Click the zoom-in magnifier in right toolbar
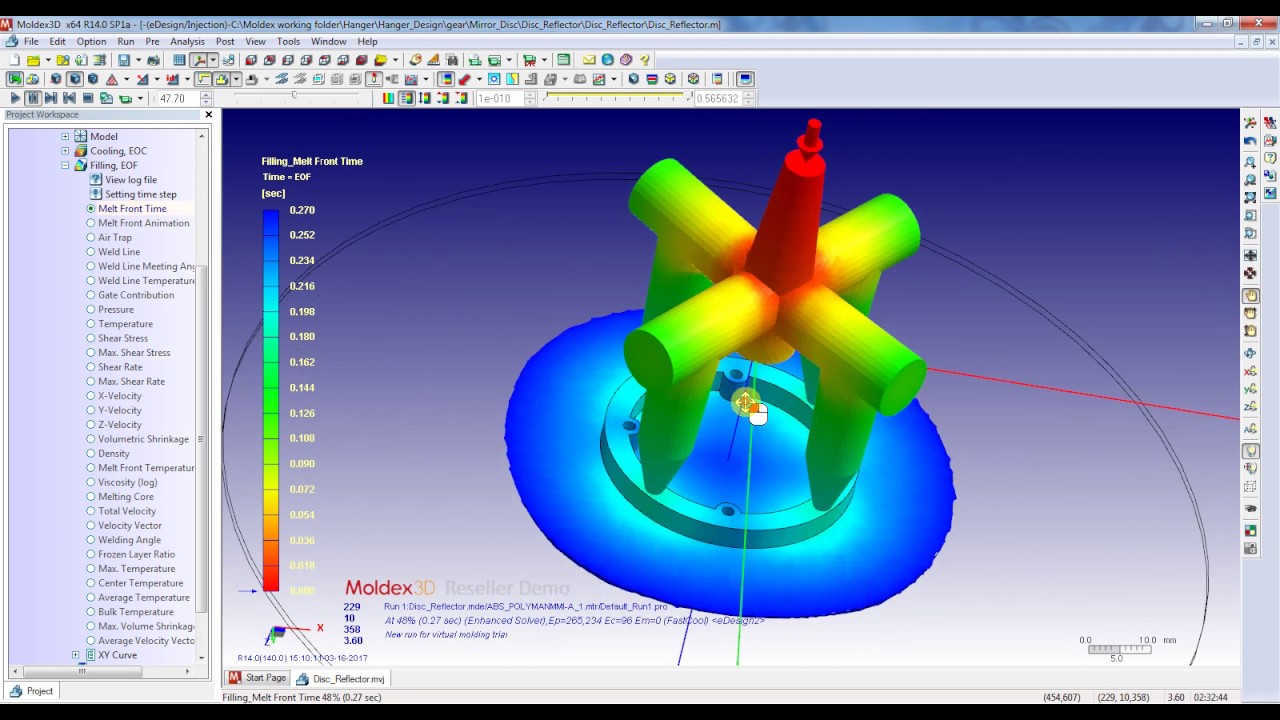1280x720 pixels. 1250,161
